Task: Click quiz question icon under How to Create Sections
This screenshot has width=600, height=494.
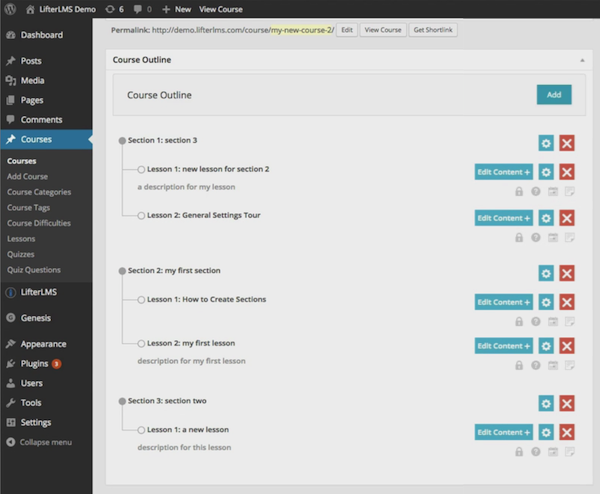Action: point(536,321)
